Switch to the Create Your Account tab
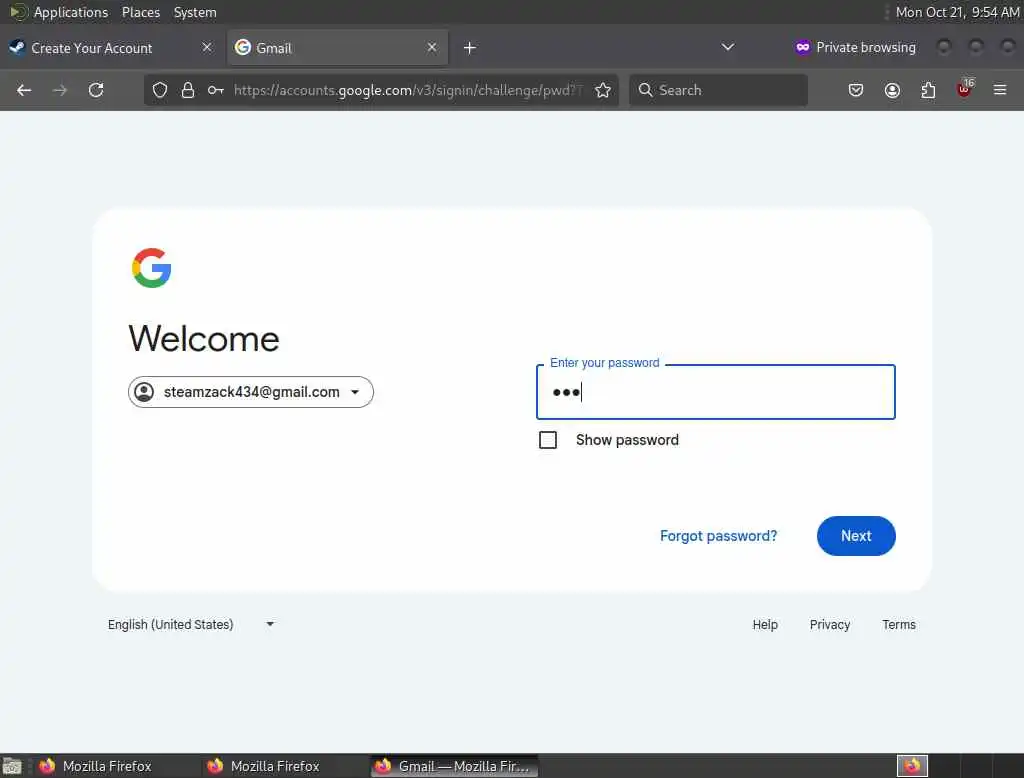The image size is (1024, 778). click(110, 48)
